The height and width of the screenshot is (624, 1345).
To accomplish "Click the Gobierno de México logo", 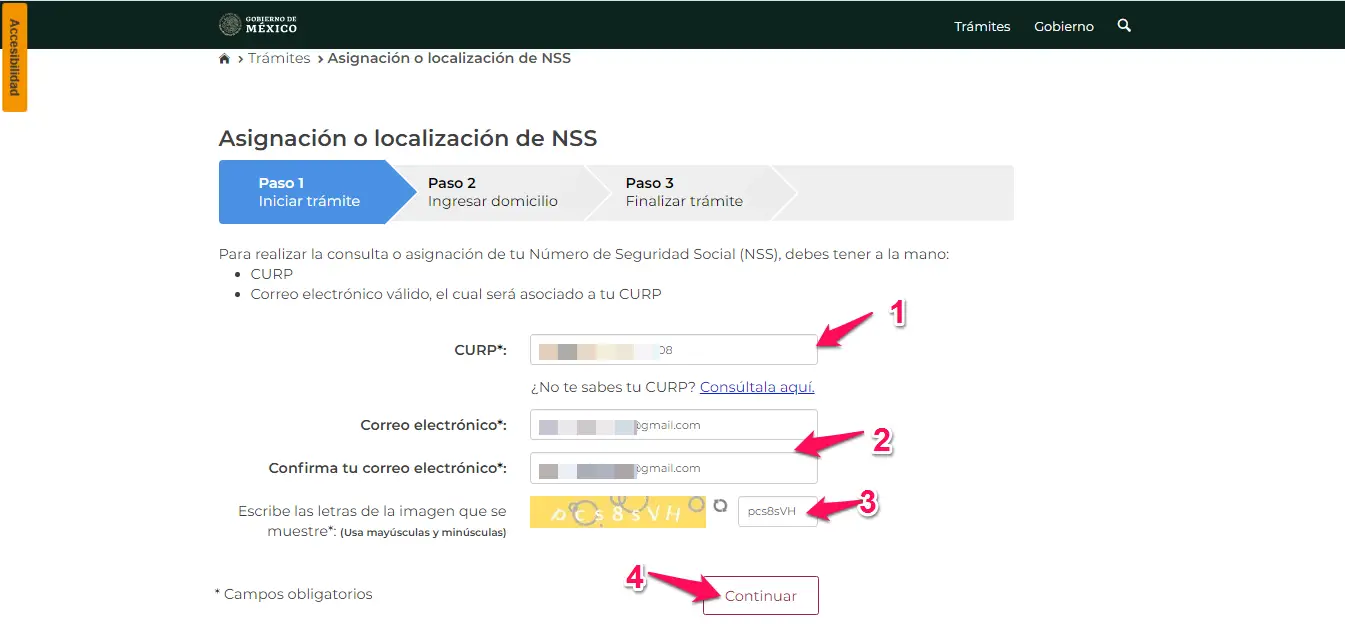I will [x=258, y=25].
